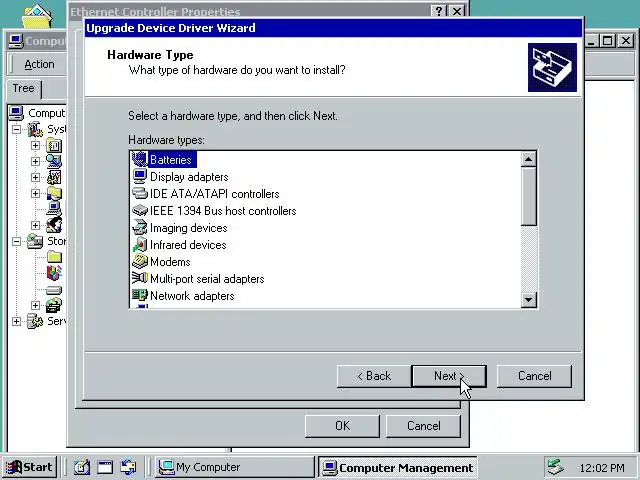The height and width of the screenshot is (480, 640).
Task: Click Computer Management taskbar button
Action: 398,467
